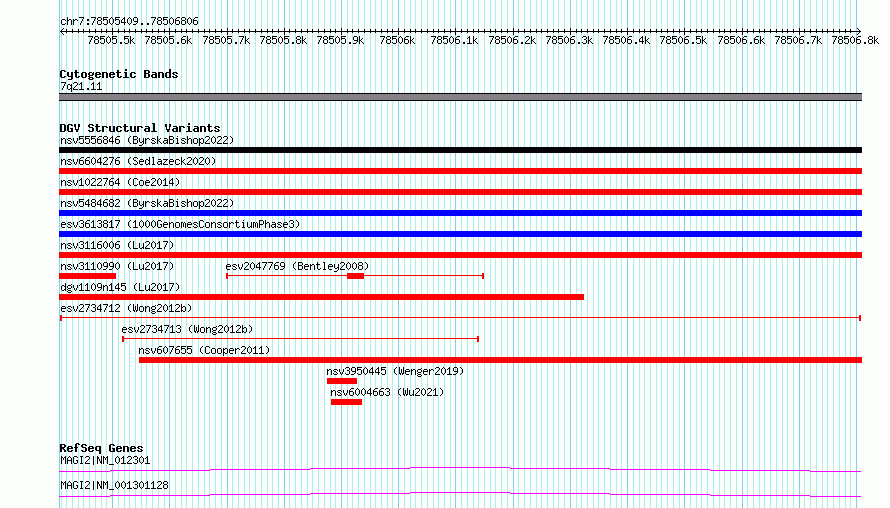
Task: Click ruler position 78506.6k
Action: coord(741,40)
